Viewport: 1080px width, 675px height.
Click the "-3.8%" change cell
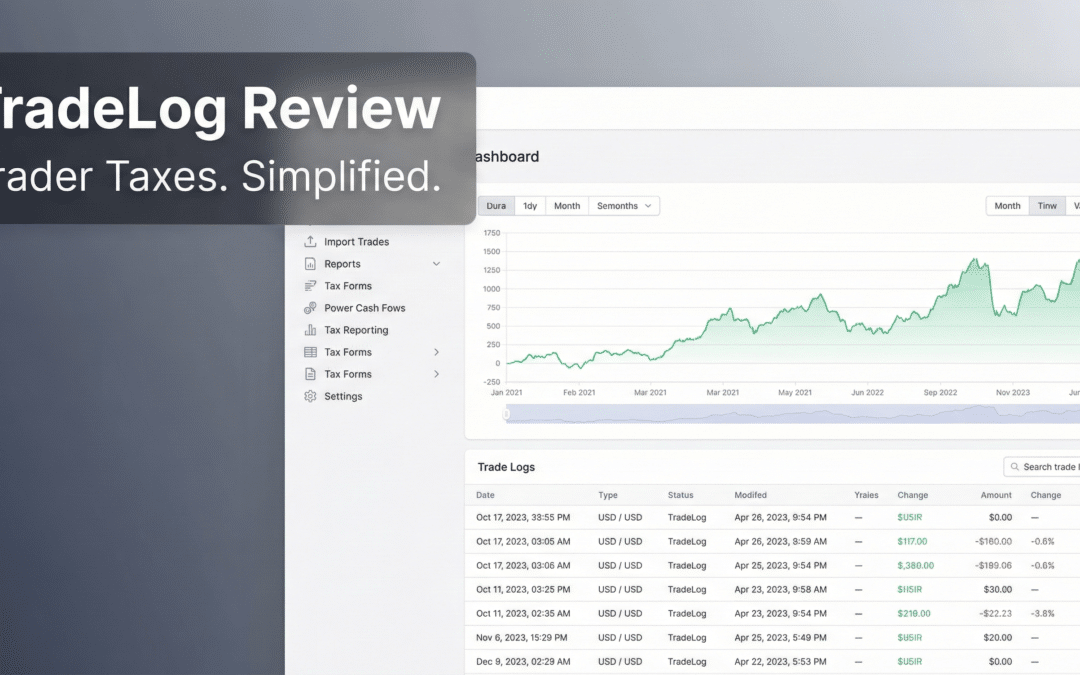click(x=1042, y=614)
